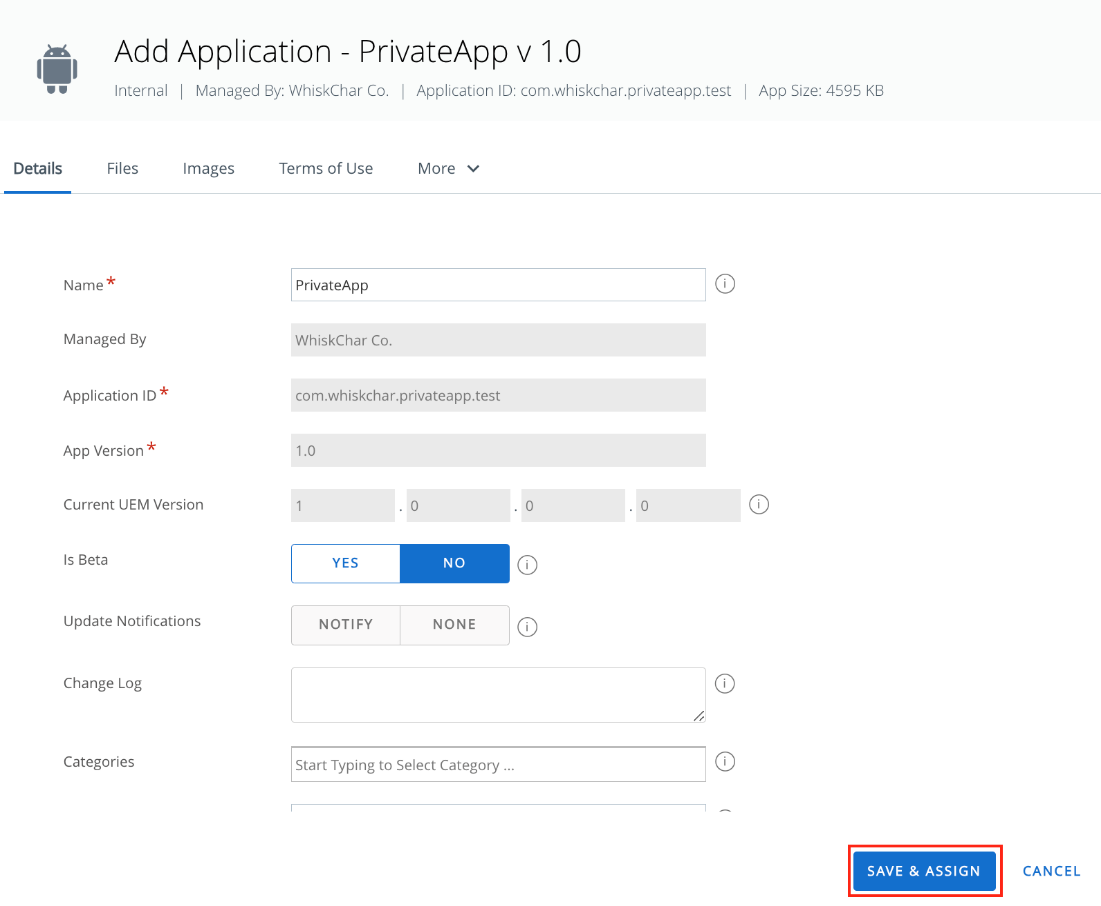Click info icon beside Is Beta toggle

pos(527,565)
